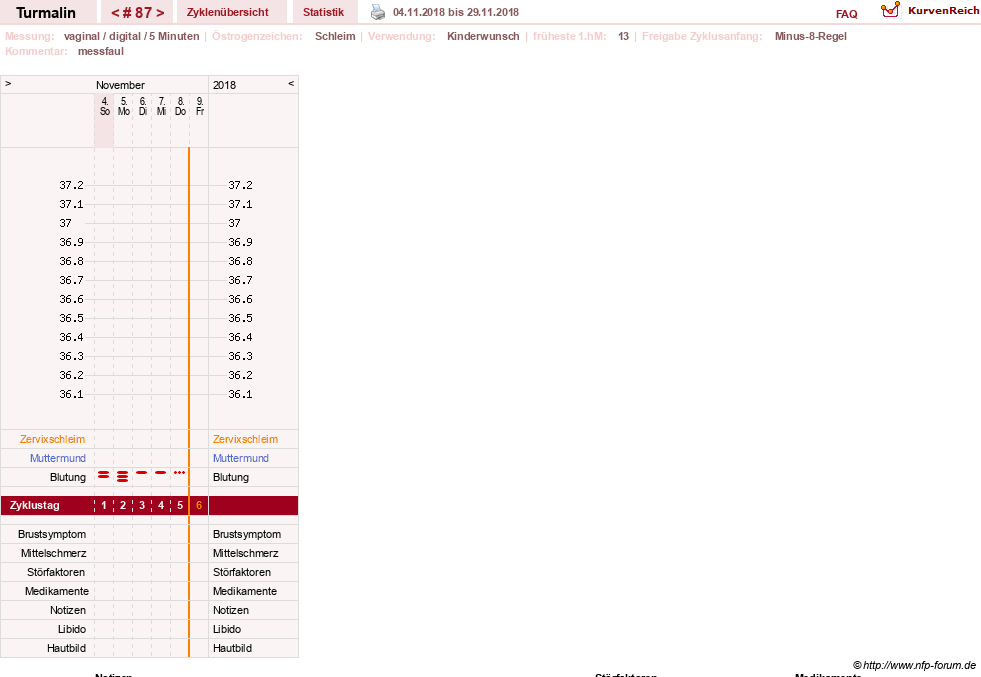Click the nfp-forum.de copyright text
The height and width of the screenshot is (677, 981).
coord(914,665)
